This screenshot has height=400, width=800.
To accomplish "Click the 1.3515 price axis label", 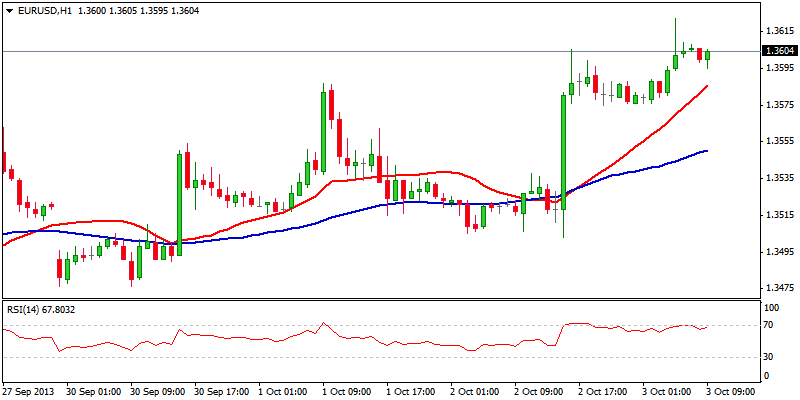I will click(780, 215).
